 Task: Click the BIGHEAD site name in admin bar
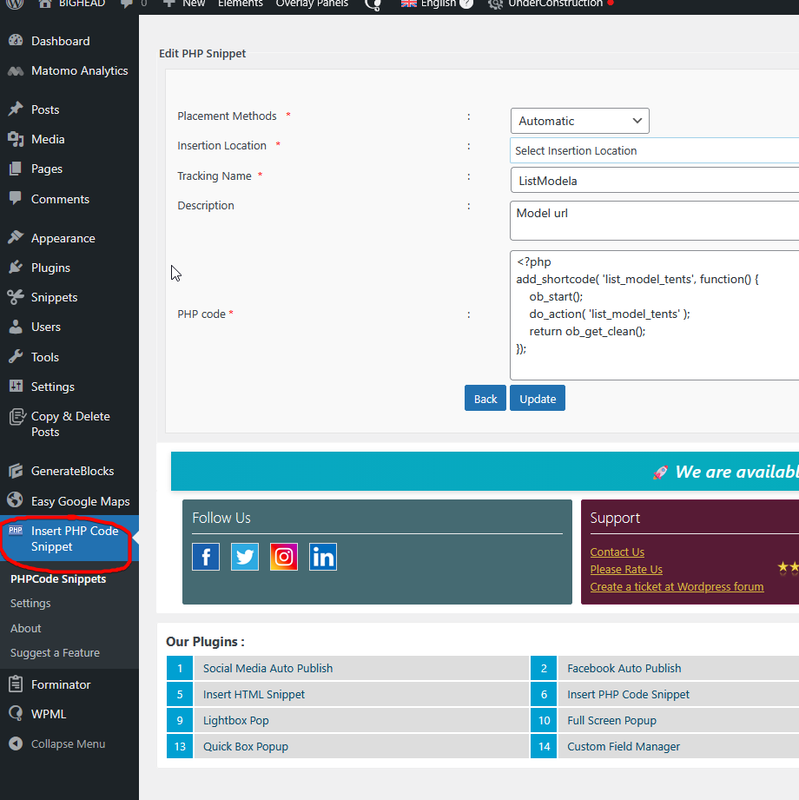click(82, 4)
